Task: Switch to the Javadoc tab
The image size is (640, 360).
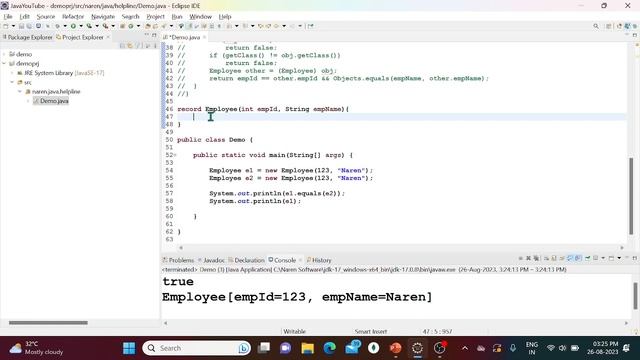Action: tap(211, 260)
